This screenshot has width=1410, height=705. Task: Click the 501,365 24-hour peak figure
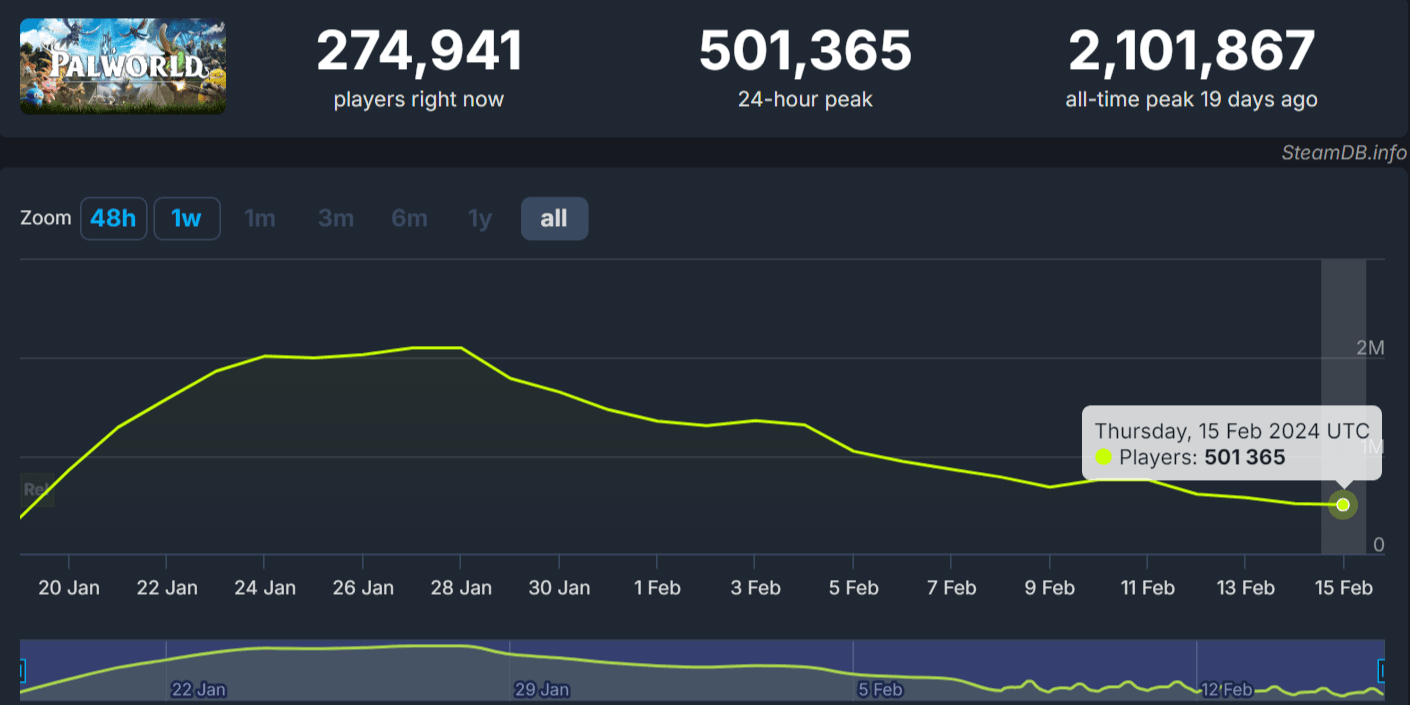point(805,50)
